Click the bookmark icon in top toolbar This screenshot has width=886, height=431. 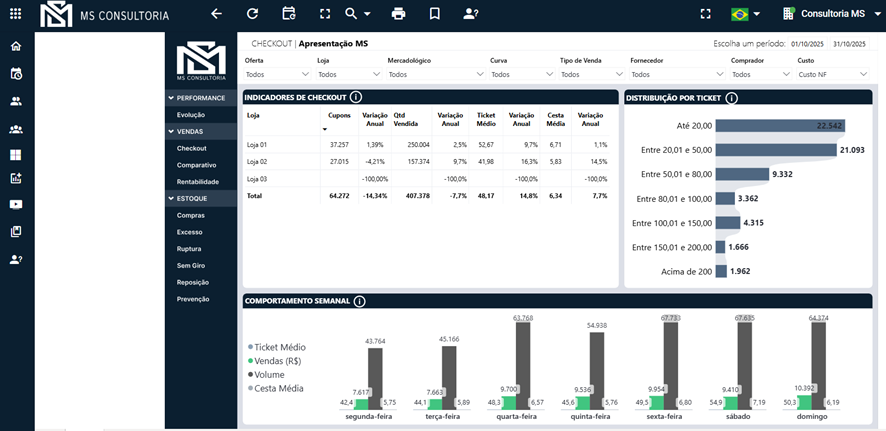pyautogui.click(x=434, y=14)
